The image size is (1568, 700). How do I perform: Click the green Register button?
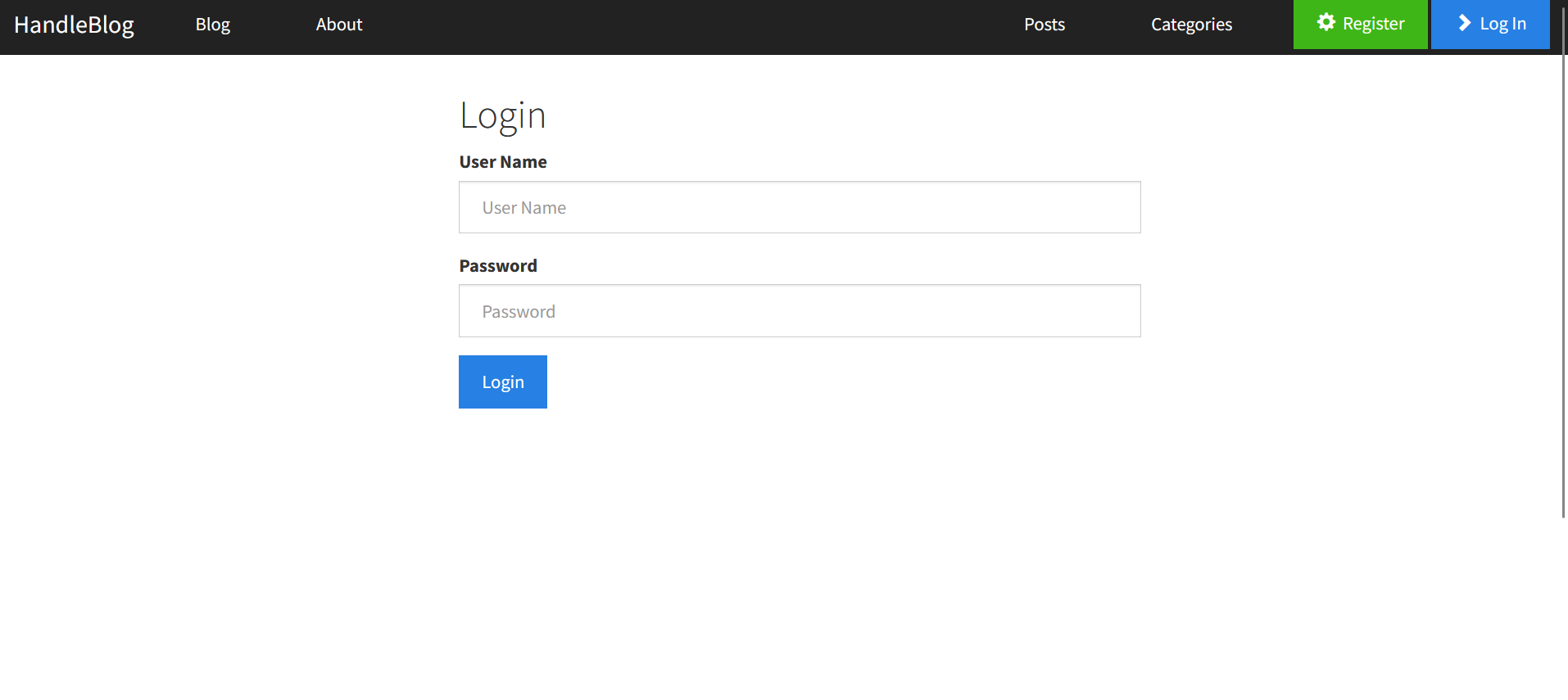tap(1360, 23)
